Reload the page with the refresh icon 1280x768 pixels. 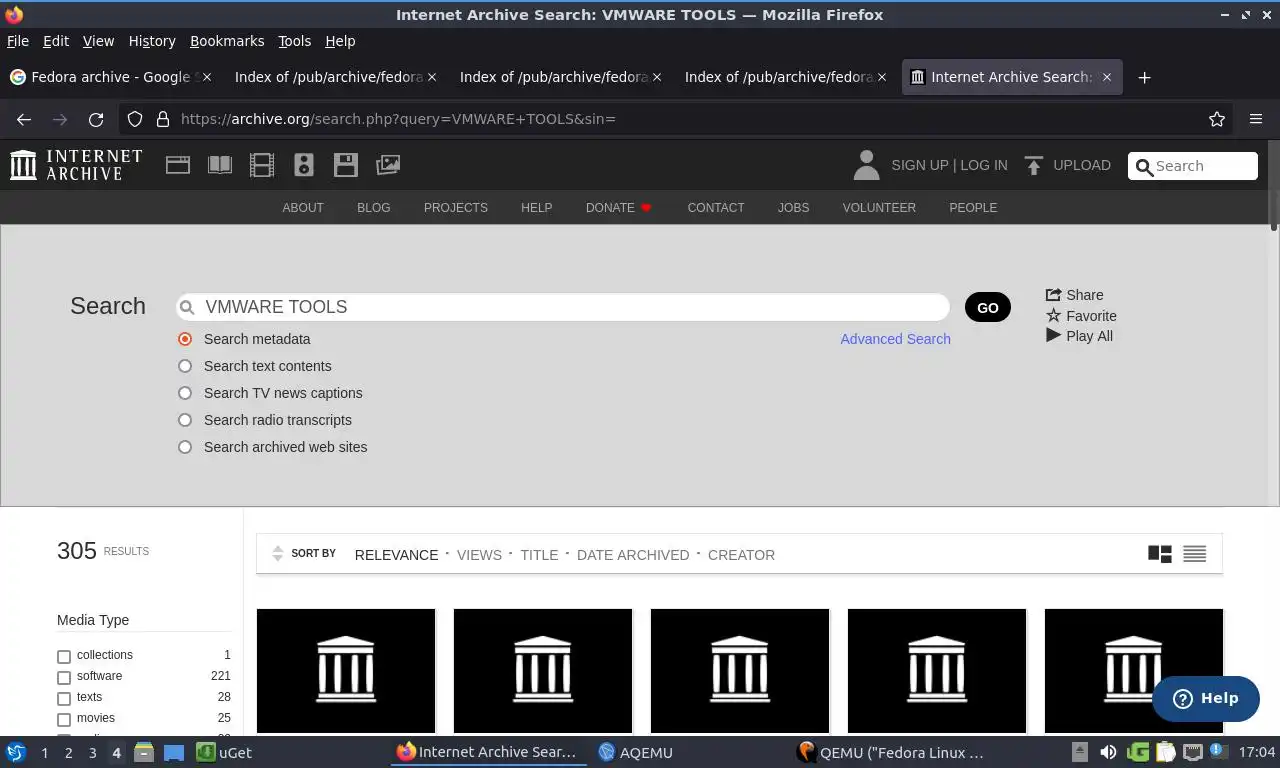(96, 119)
